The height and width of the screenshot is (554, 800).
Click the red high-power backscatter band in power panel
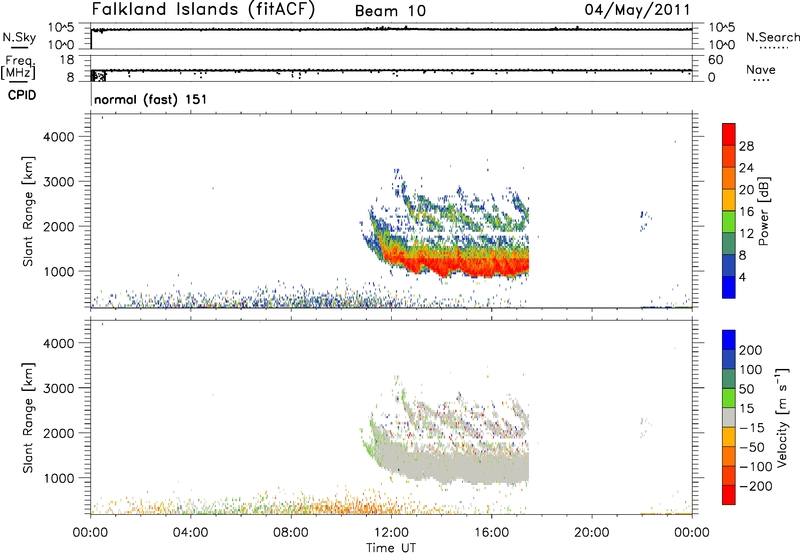459,264
